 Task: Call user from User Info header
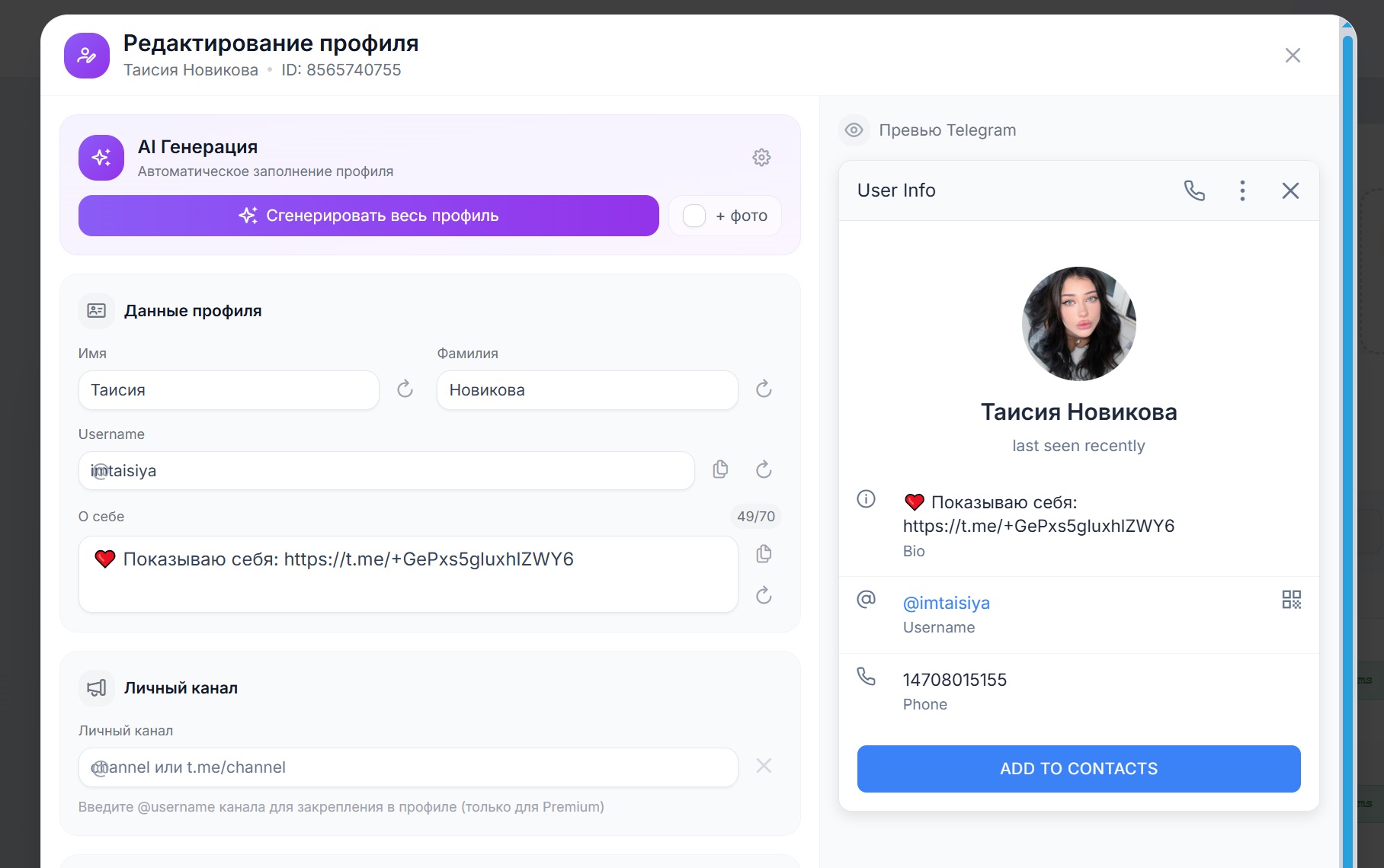tap(1194, 191)
